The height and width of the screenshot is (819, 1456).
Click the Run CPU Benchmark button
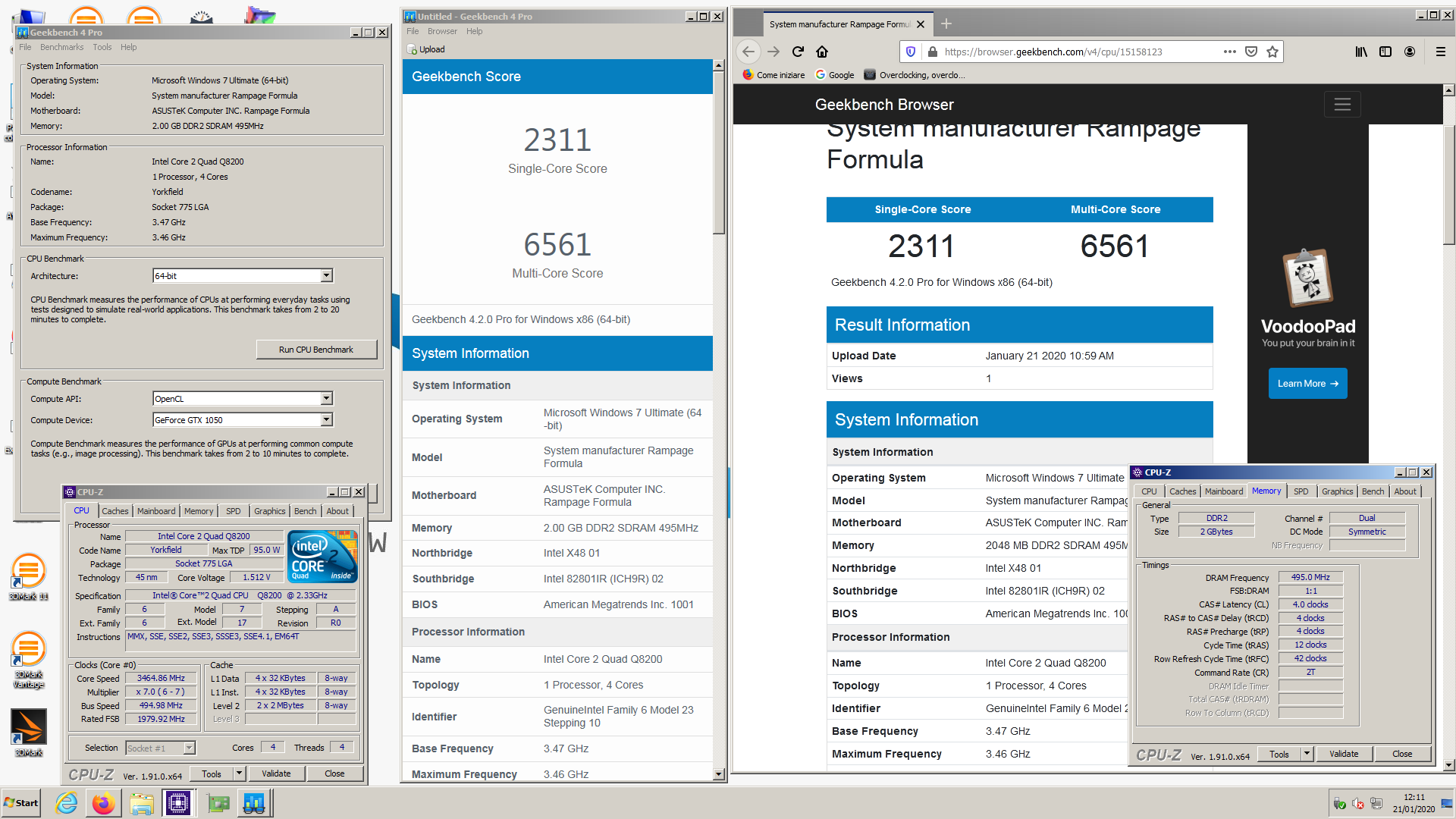(x=316, y=350)
